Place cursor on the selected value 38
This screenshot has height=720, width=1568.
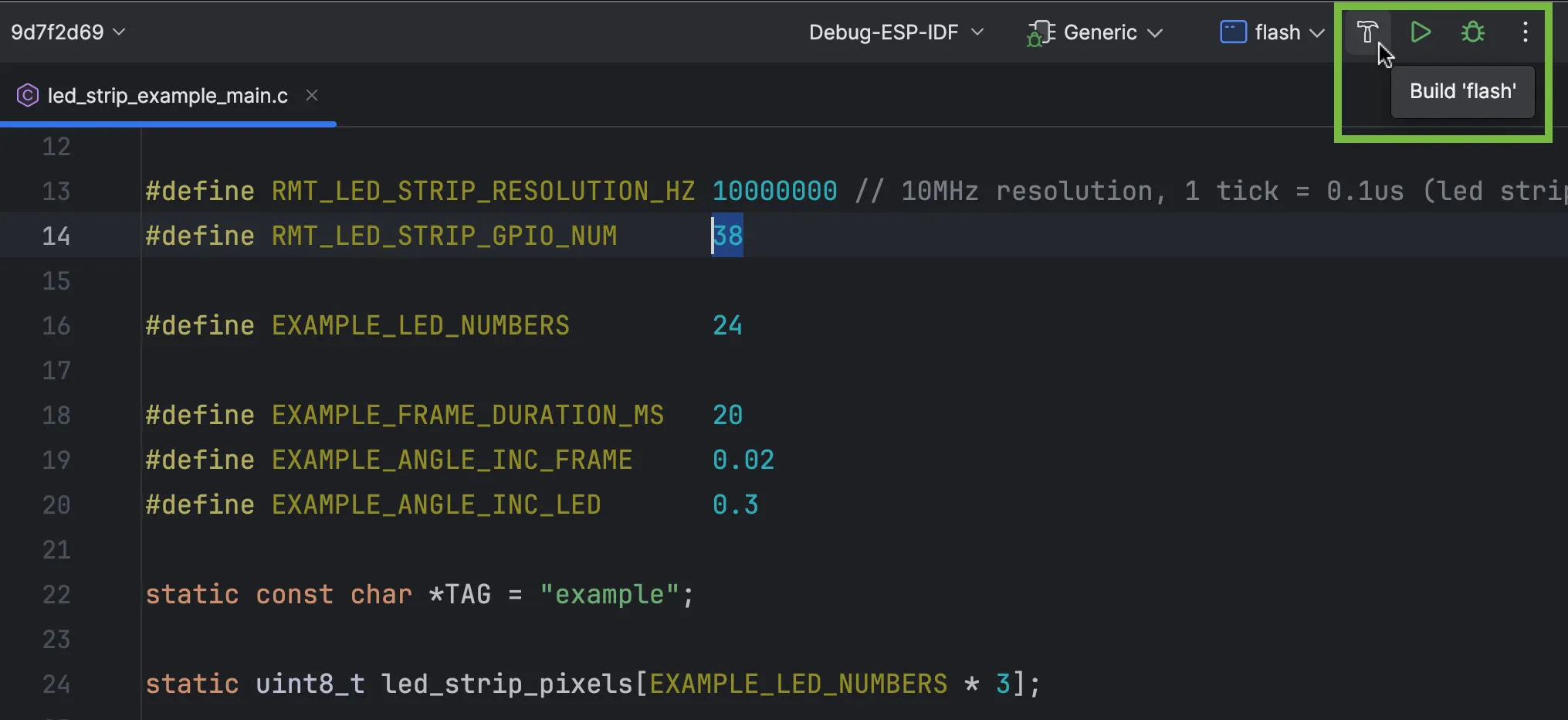728,236
